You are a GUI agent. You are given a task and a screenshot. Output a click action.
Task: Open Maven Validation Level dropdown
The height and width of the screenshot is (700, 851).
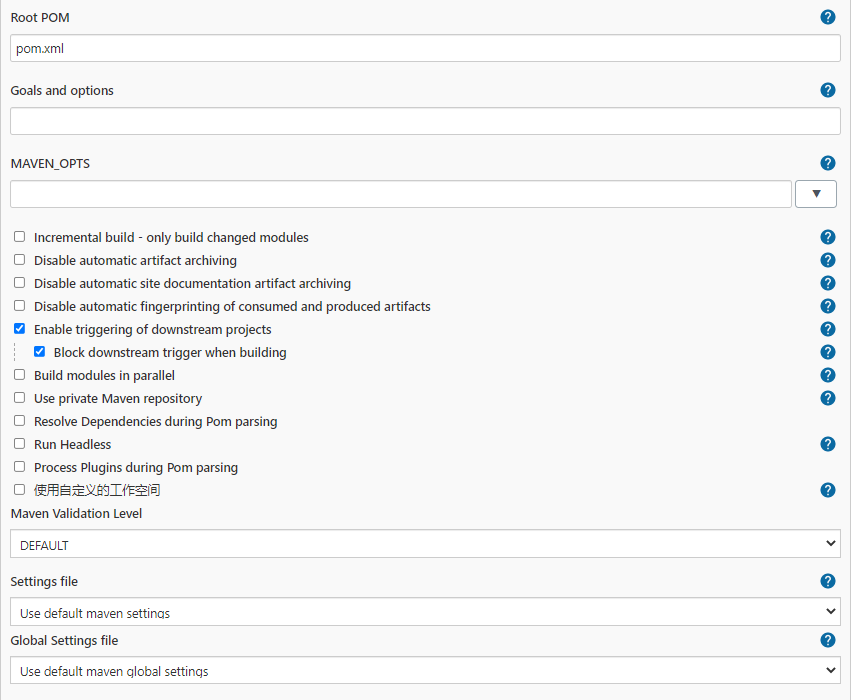(426, 544)
